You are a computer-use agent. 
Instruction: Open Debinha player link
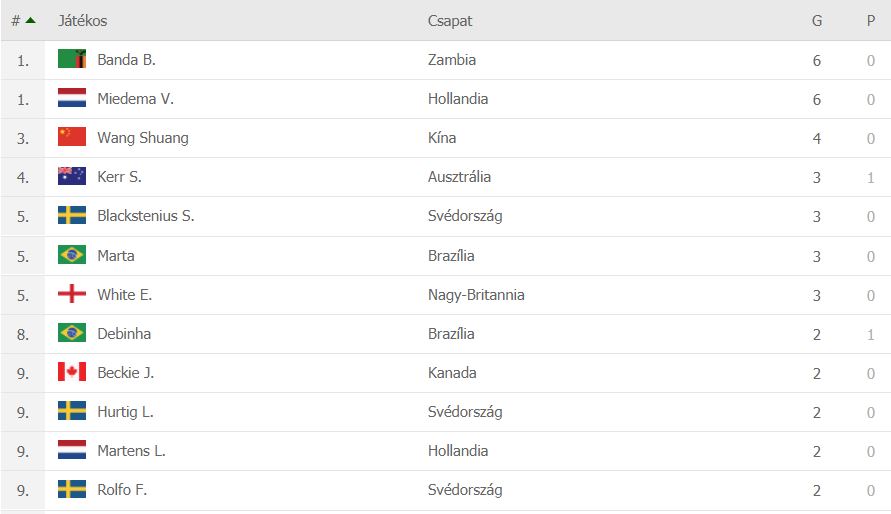[124, 333]
